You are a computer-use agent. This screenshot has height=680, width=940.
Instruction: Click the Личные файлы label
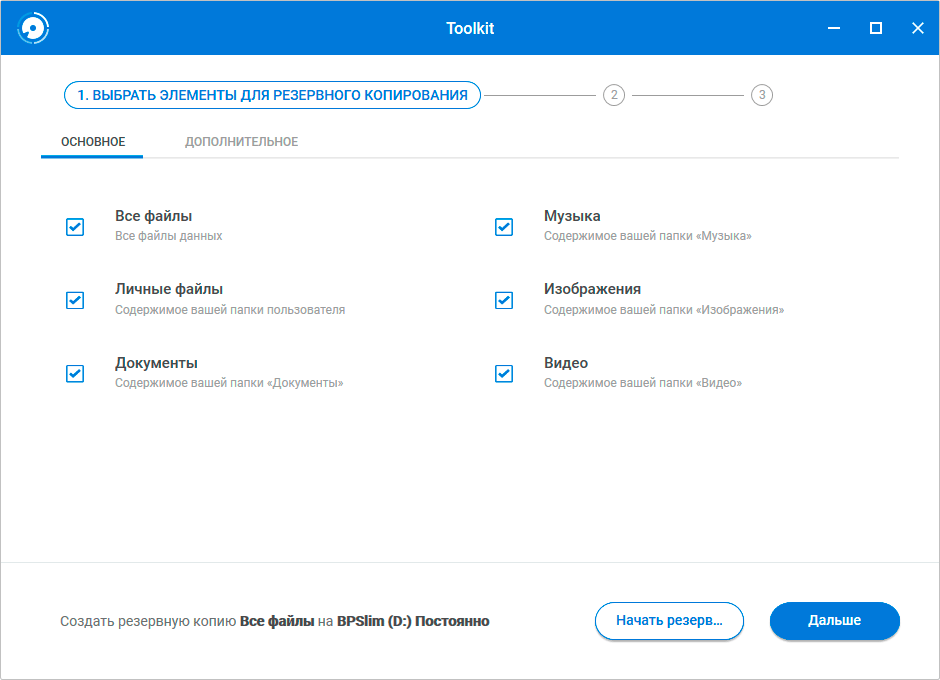pos(169,289)
